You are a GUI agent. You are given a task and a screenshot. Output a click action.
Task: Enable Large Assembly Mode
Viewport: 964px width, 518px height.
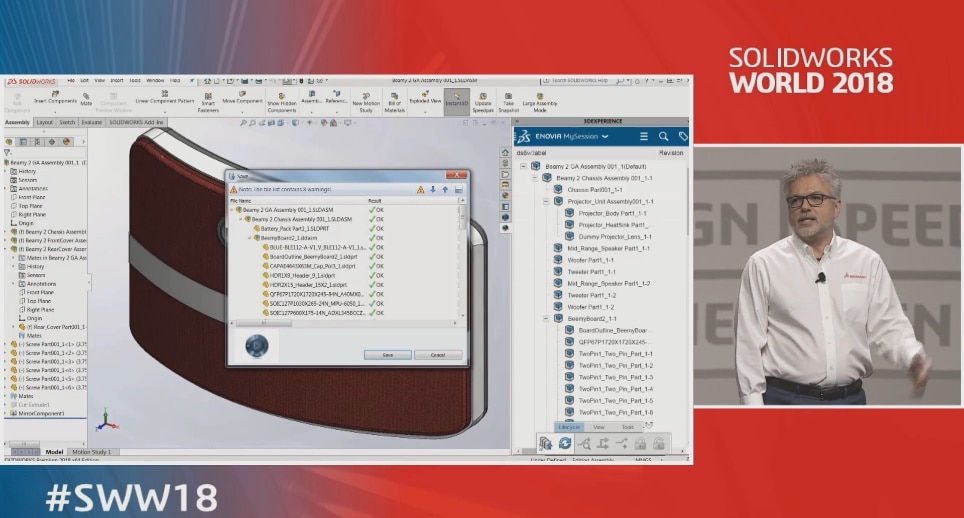coord(540,103)
